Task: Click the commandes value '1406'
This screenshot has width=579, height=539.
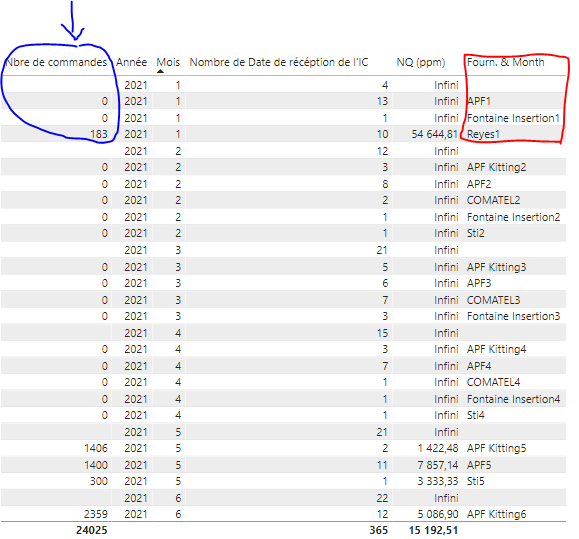Action: 96,448
